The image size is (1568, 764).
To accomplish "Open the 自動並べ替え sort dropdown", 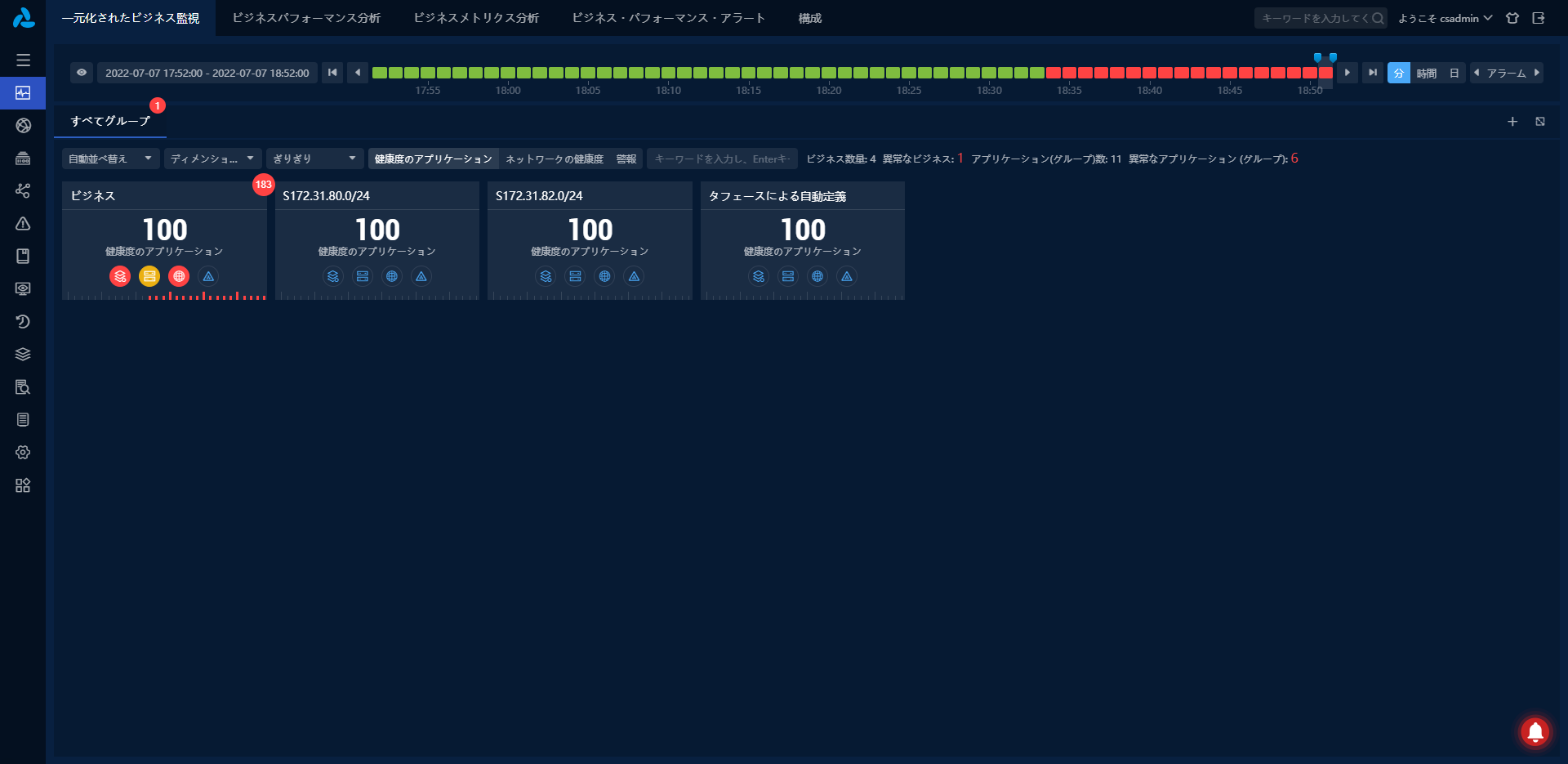I will 110,159.
